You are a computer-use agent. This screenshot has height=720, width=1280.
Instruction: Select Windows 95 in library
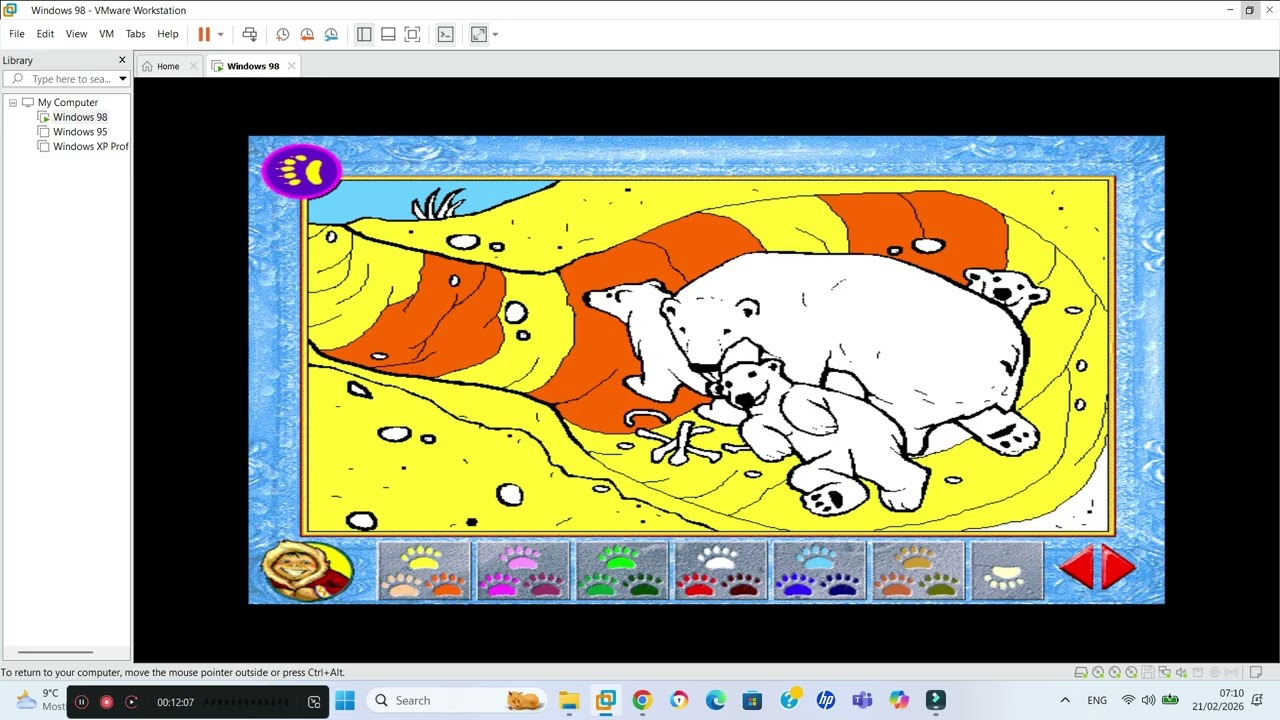click(80, 132)
